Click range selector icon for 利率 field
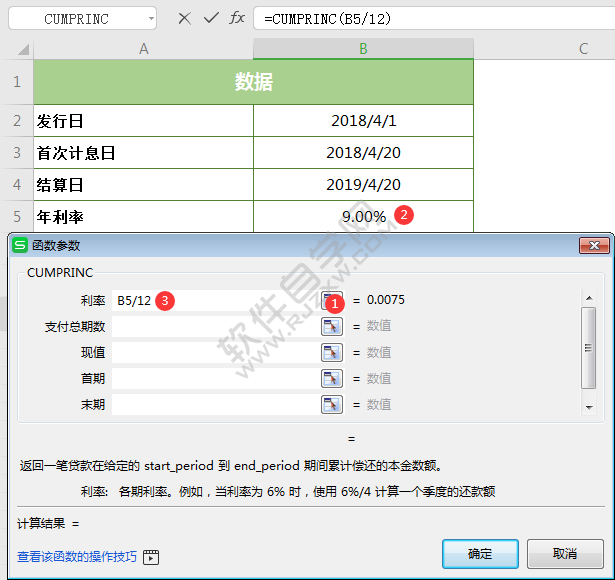Image resolution: width=615 pixels, height=580 pixels. click(x=331, y=300)
